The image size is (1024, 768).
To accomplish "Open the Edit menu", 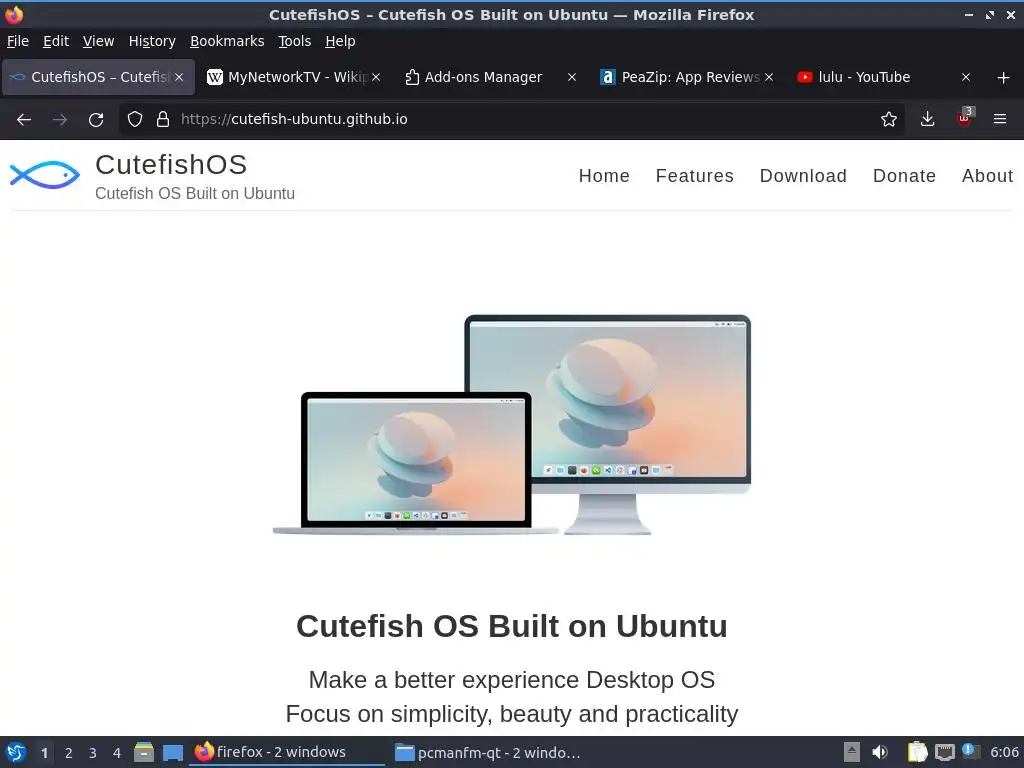I will pyautogui.click(x=56, y=41).
